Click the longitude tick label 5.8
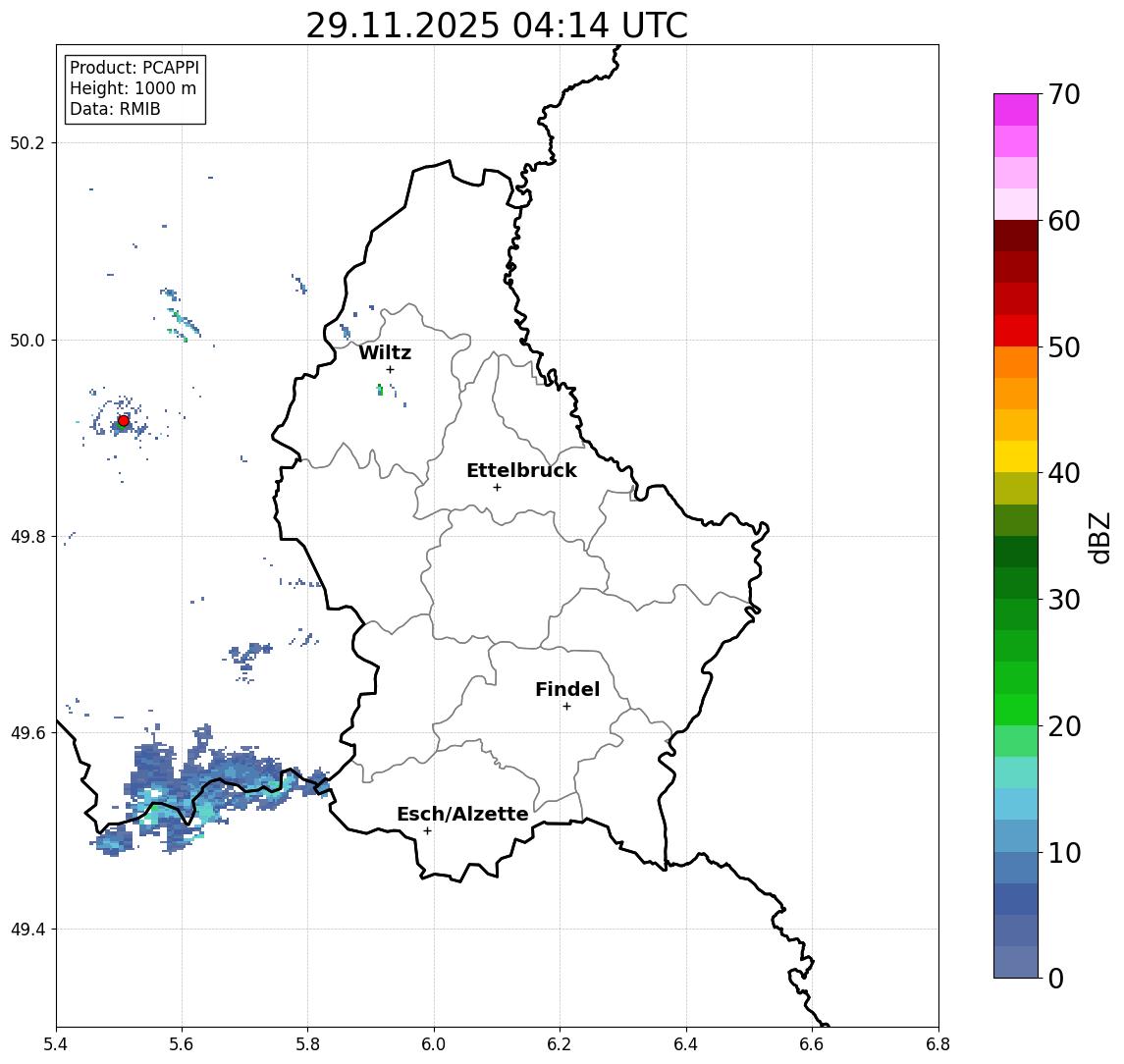 [308, 1044]
